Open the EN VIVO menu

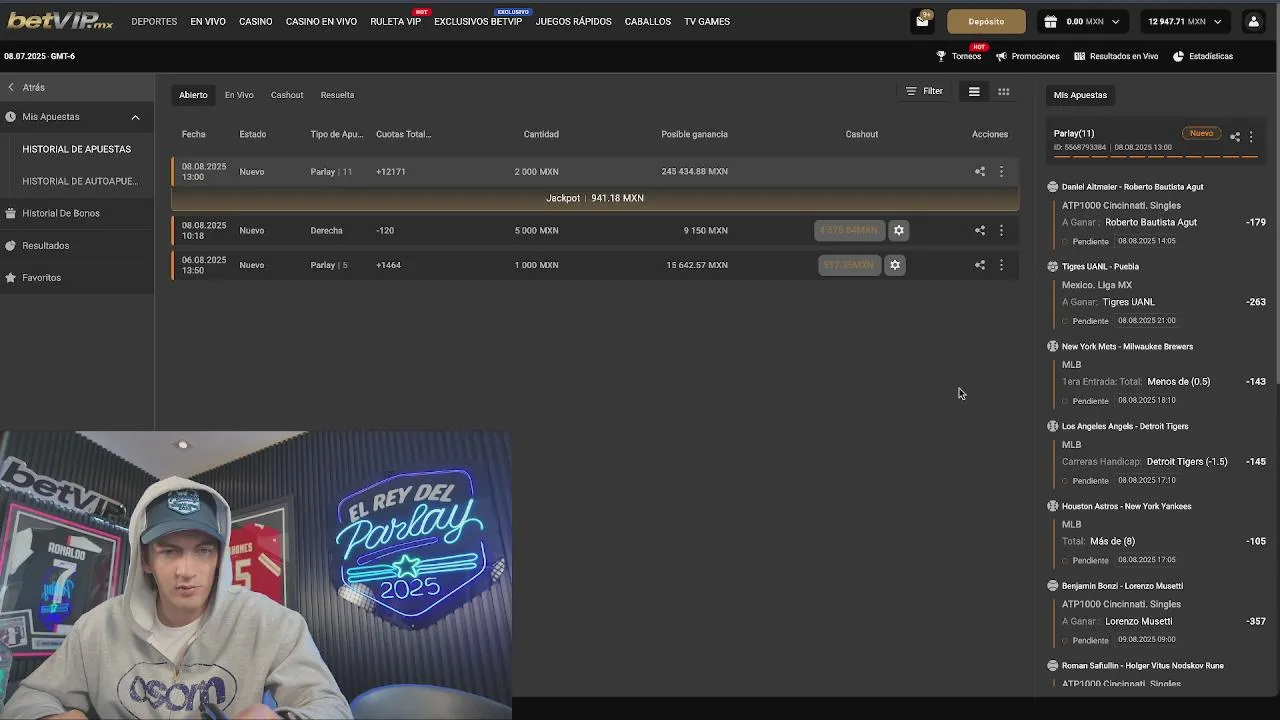[208, 21]
